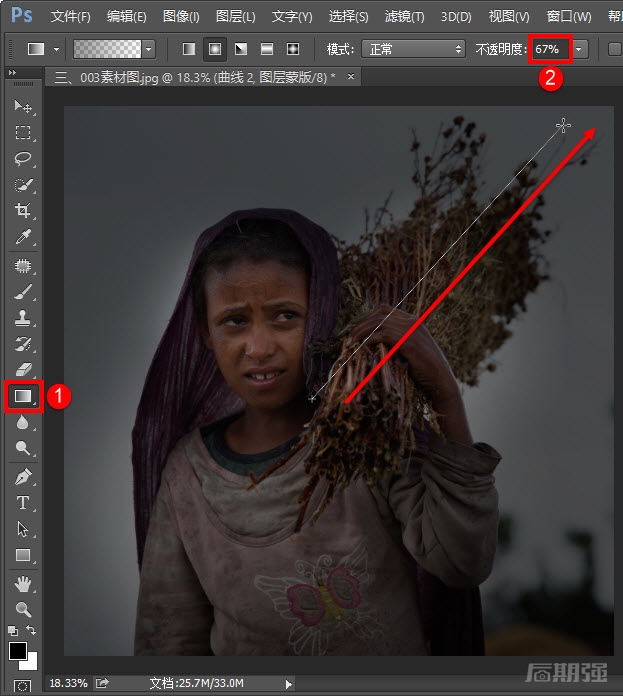Open the gradient tool preset picker arrow
Image resolution: width=623 pixels, height=696 pixels.
click(x=56, y=49)
